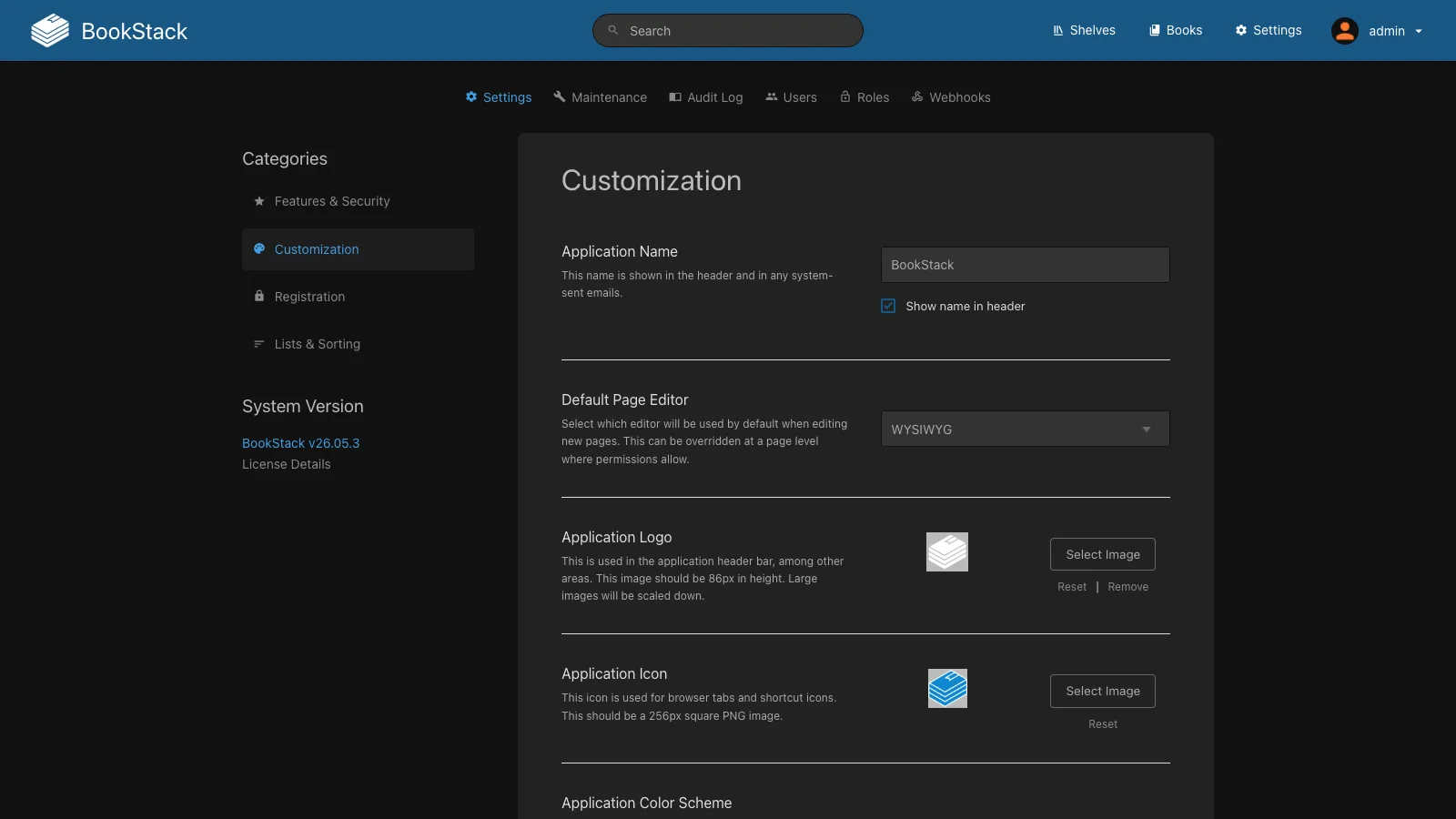Select the Settings tab label
Image resolution: width=1456 pixels, height=819 pixels.
(507, 97)
